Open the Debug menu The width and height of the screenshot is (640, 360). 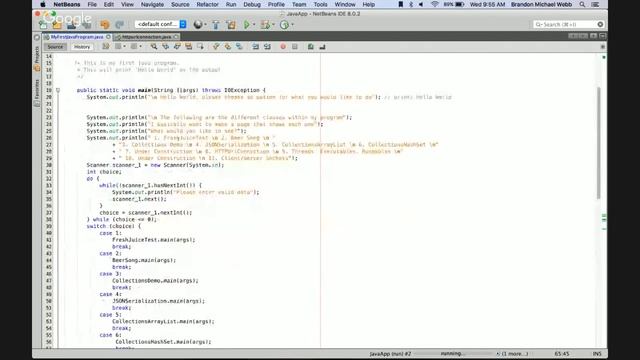(x=252, y=4)
